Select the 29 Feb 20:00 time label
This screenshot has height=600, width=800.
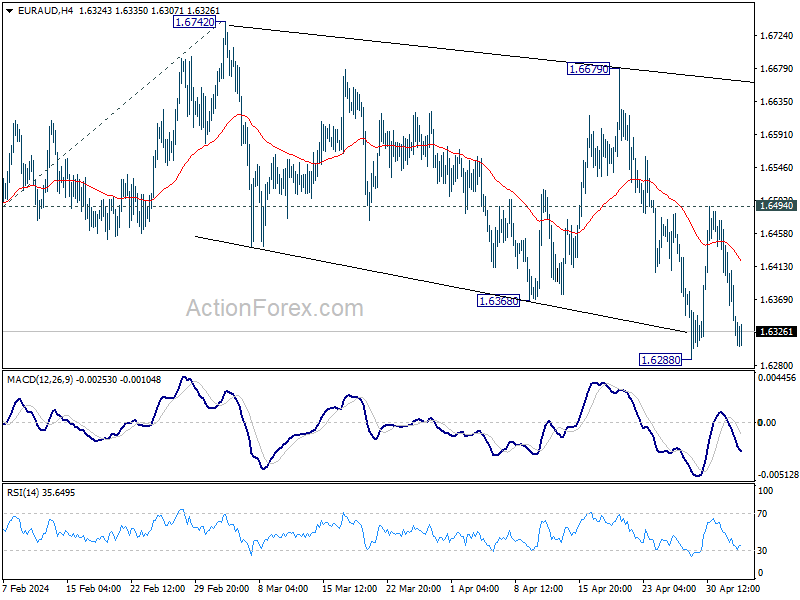click(x=221, y=588)
